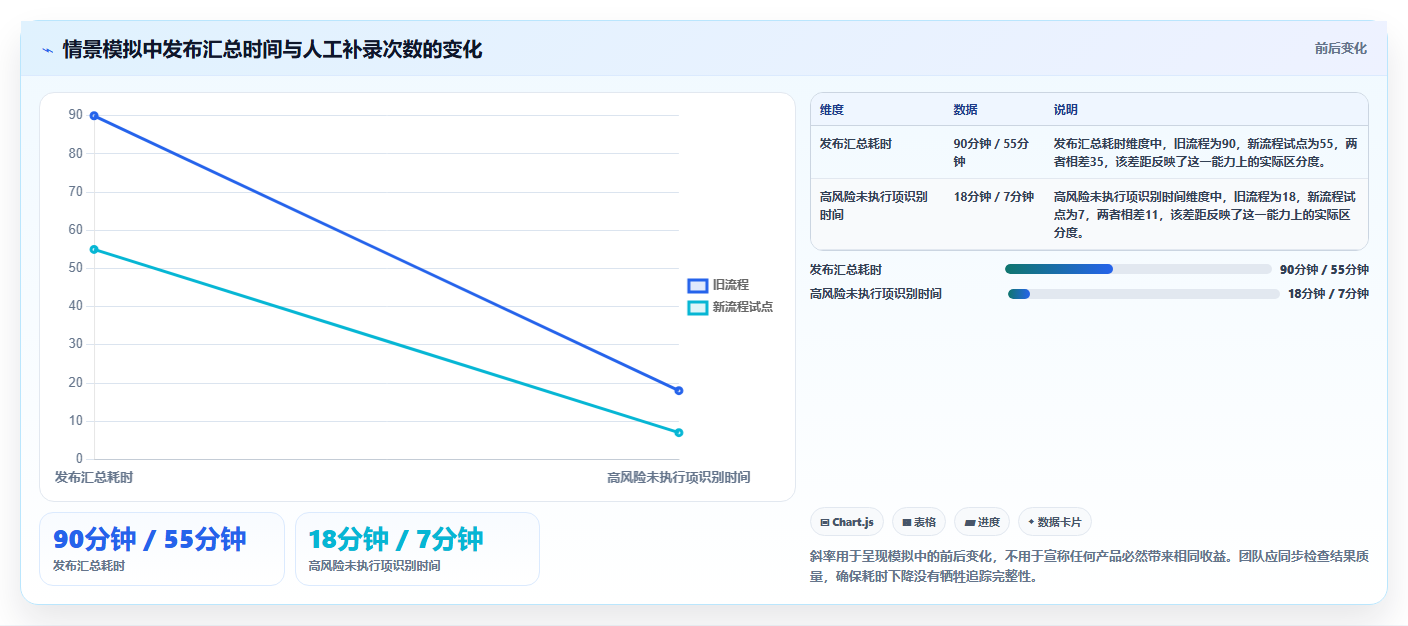This screenshot has height=626, width=1408.
Task: Click the progress value 90分钟 / 55分钟
Action: click(1324, 270)
